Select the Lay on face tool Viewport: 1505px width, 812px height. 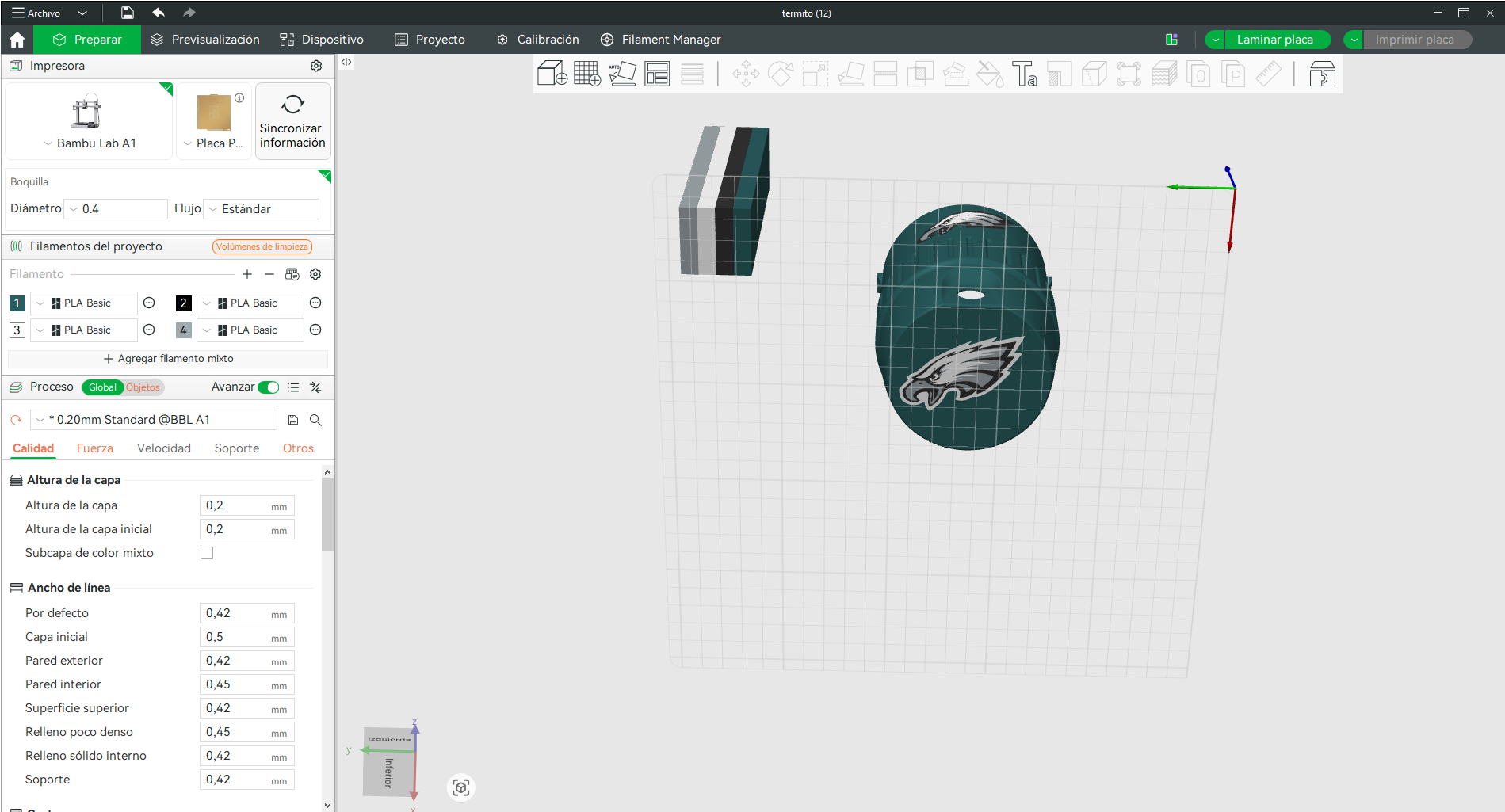pyautogui.click(x=850, y=74)
